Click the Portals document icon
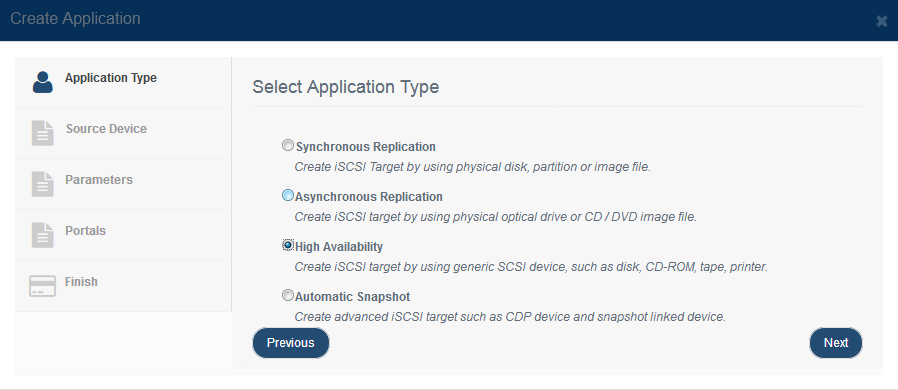The width and height of the screenshot is (898, 390). click(43, 235)
